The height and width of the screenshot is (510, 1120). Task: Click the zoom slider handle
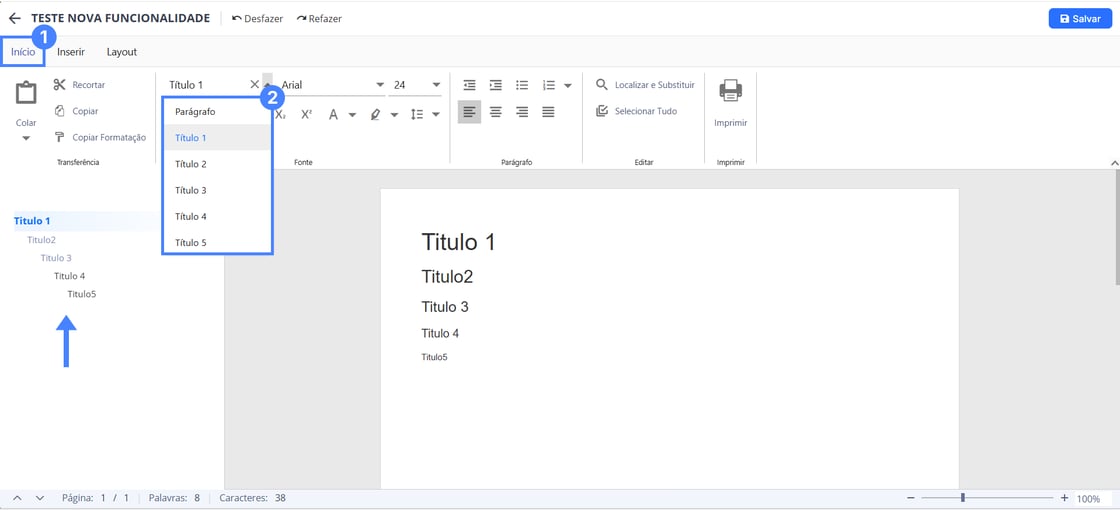963,498
